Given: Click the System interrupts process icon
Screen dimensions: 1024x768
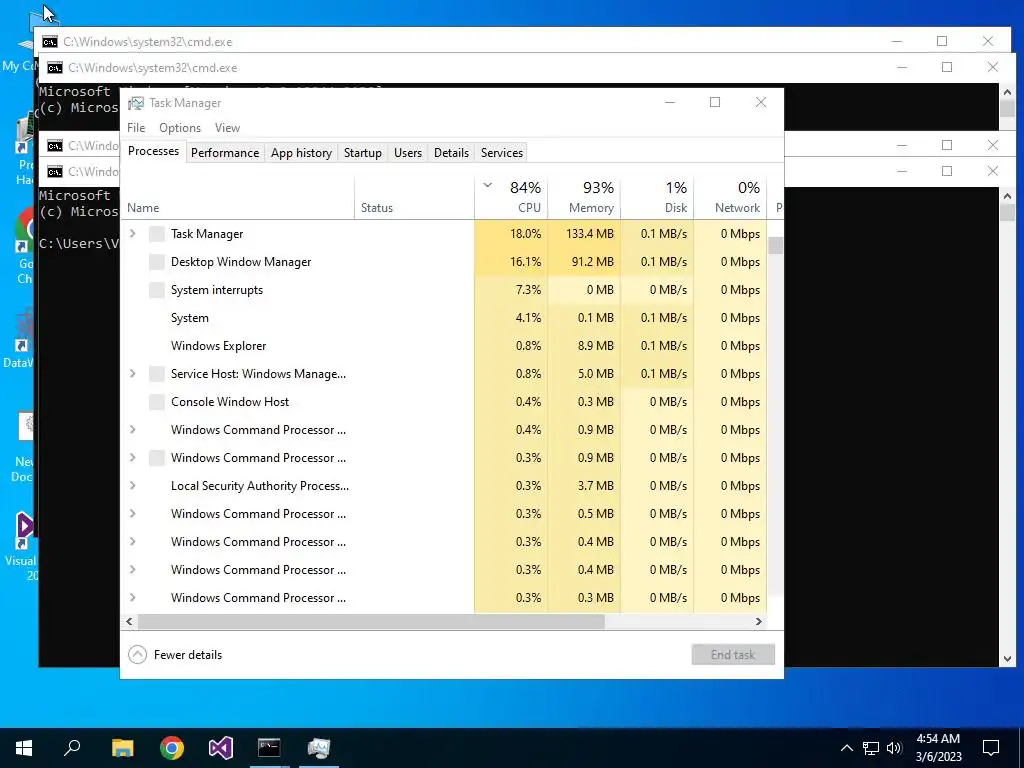Looking at the screenshot, I should (157, 290).
